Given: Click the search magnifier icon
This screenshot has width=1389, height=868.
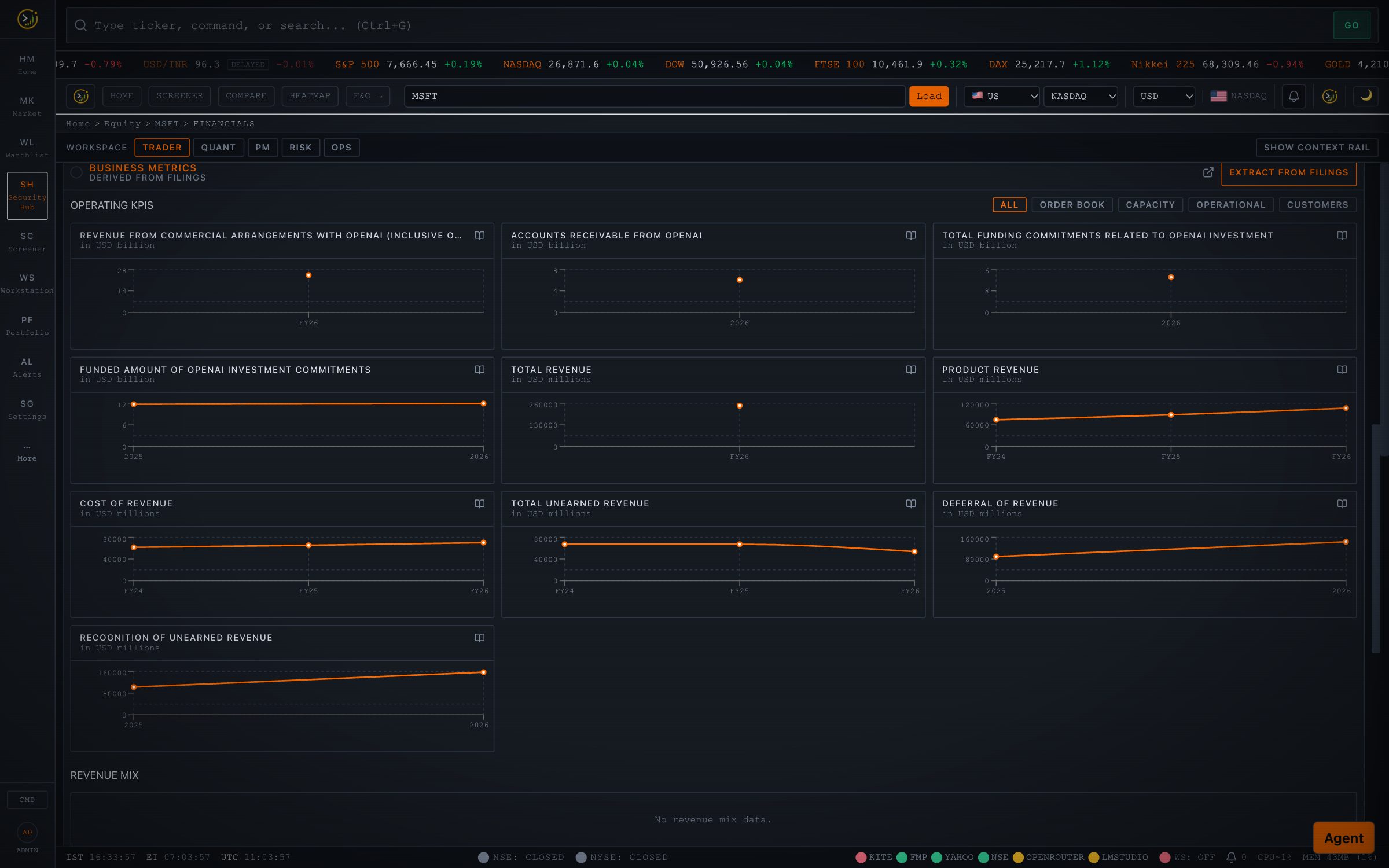Looking at the screenshot, I should pos(81,25).
